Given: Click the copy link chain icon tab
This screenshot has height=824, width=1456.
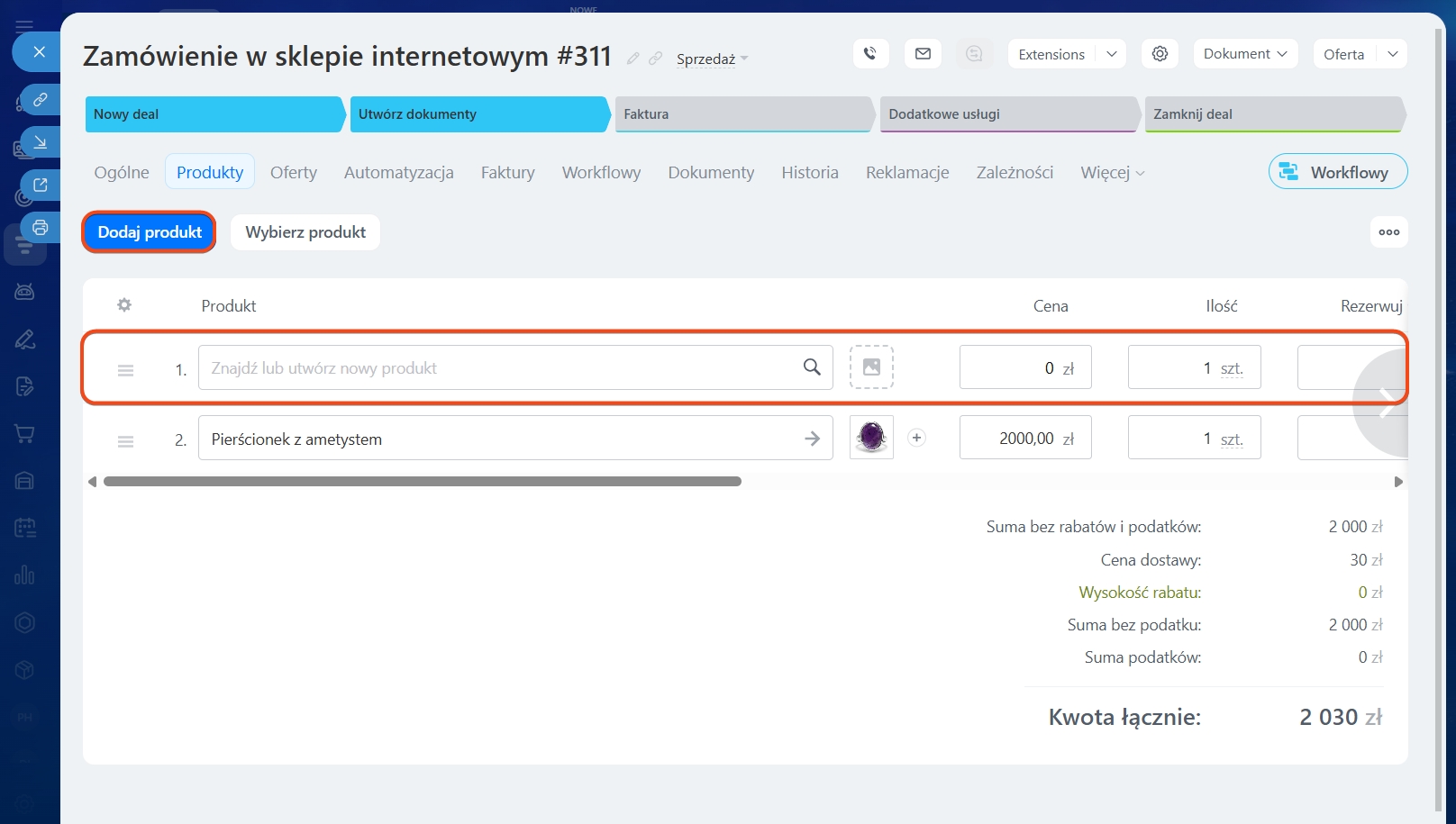Looking at the screenshot, I should (40, 99).
